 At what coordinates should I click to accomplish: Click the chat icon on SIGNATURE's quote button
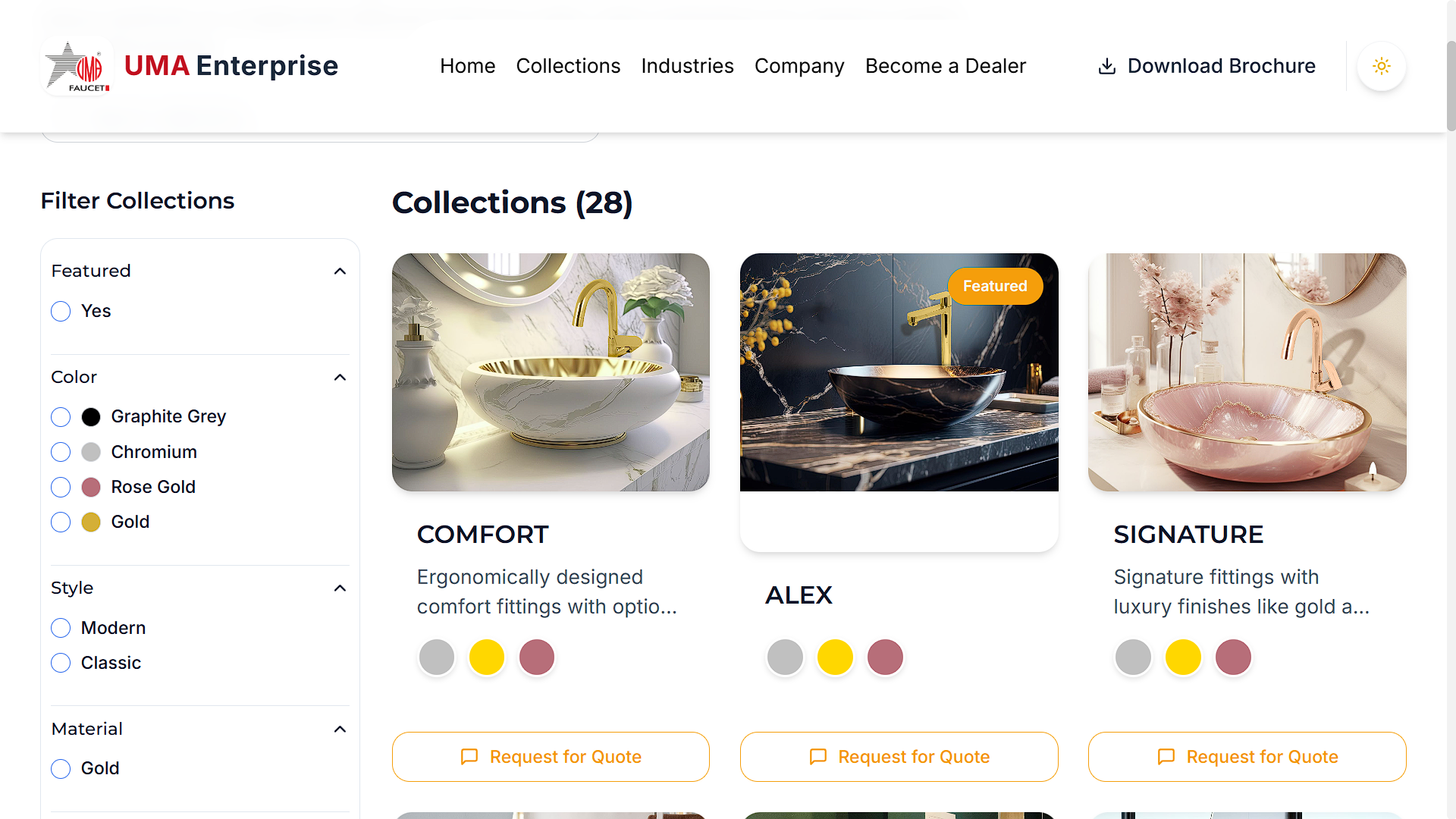[x=1165, y=757]
